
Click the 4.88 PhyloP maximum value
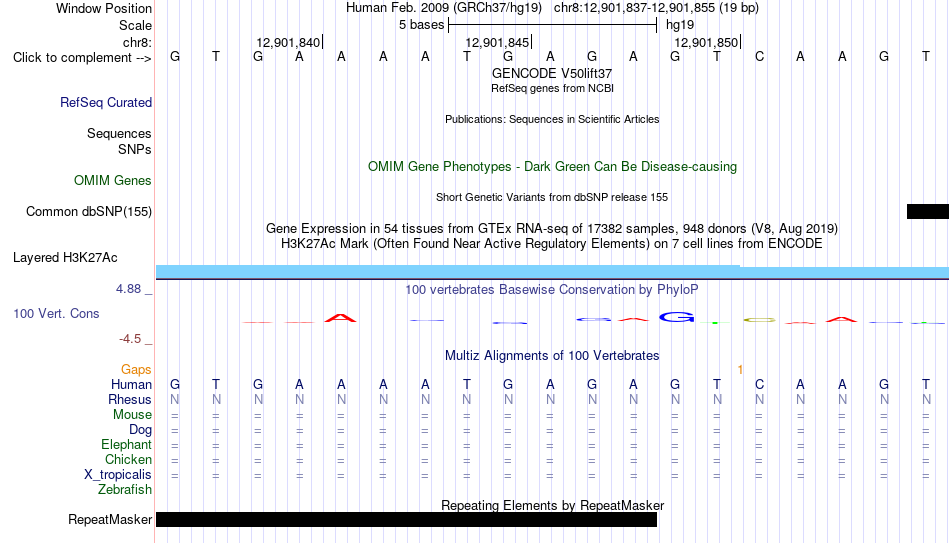click(129, 289)
